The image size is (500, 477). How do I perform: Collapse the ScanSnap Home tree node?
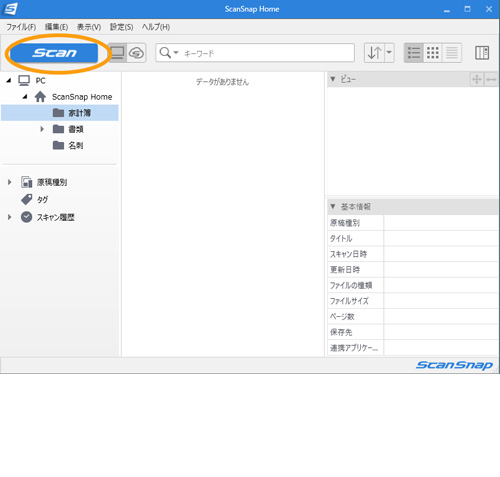(25, 97)
